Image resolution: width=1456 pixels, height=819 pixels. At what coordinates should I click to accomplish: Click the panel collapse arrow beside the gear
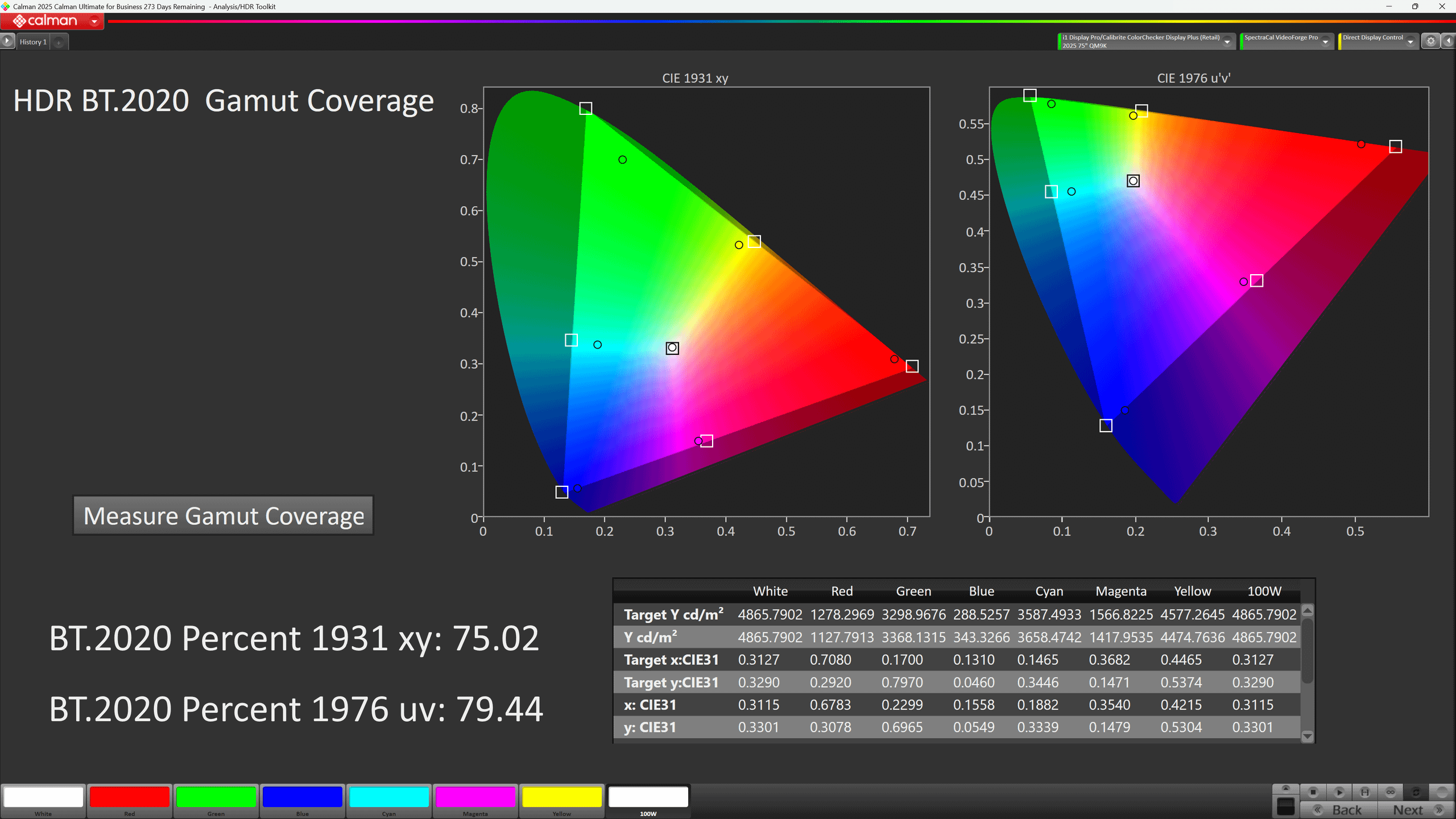point(1449,41)
